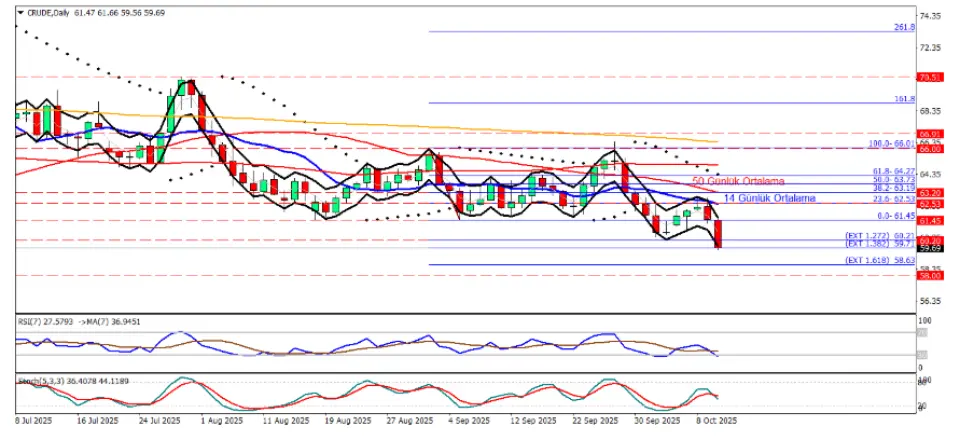Click the red 58.00 price level tag

click(x=931, y=276)
